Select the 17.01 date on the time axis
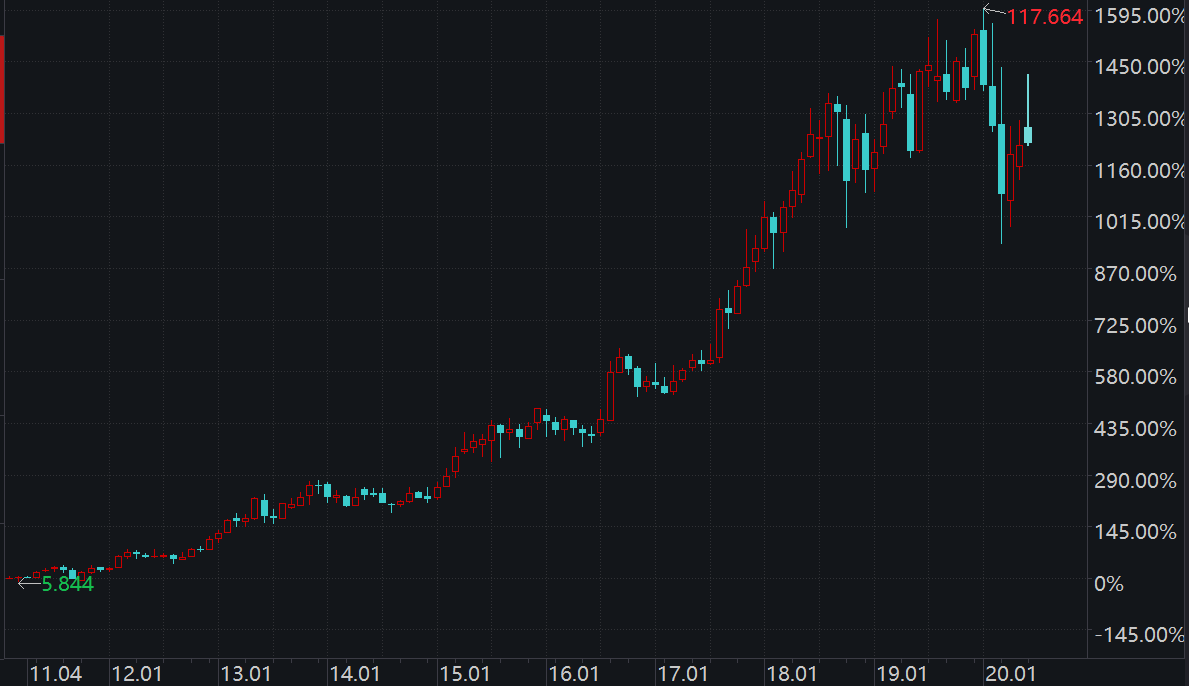 (684, 673)
